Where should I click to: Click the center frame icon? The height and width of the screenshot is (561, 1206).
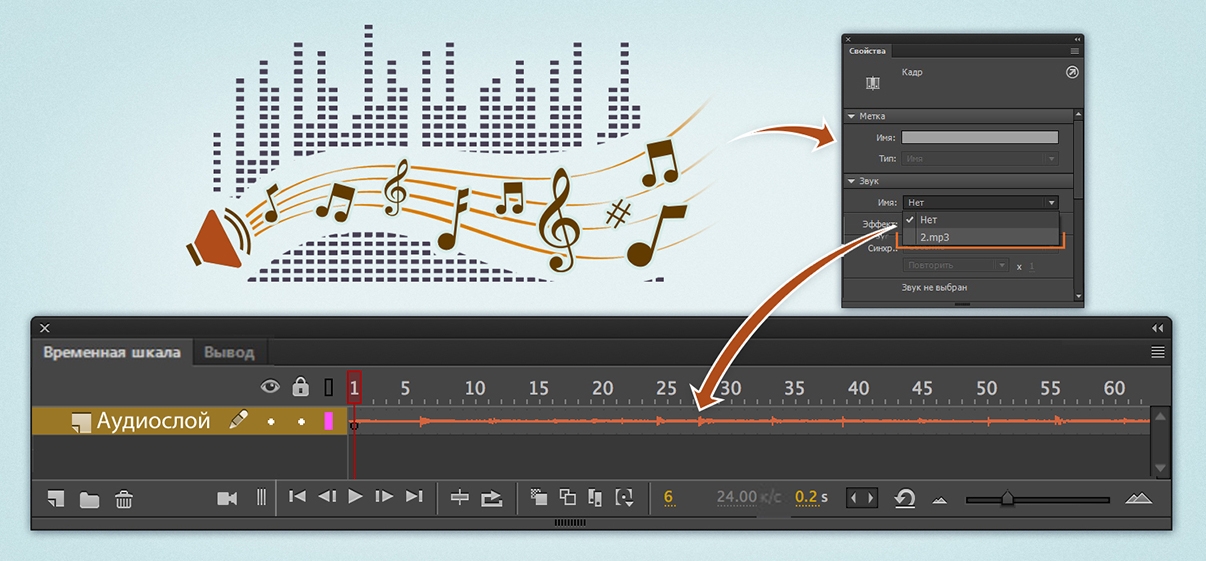460,497
